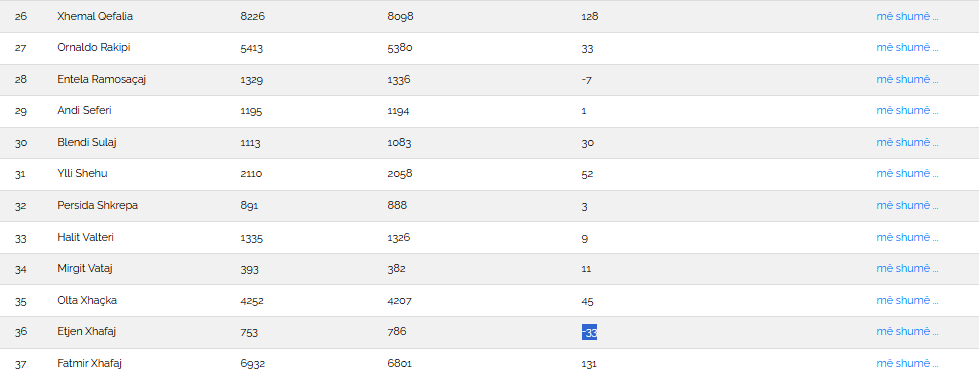Click value 8226 in row 26
Image resolution: width=979 pixels, height=377 pixels.
tap(253, 17)
